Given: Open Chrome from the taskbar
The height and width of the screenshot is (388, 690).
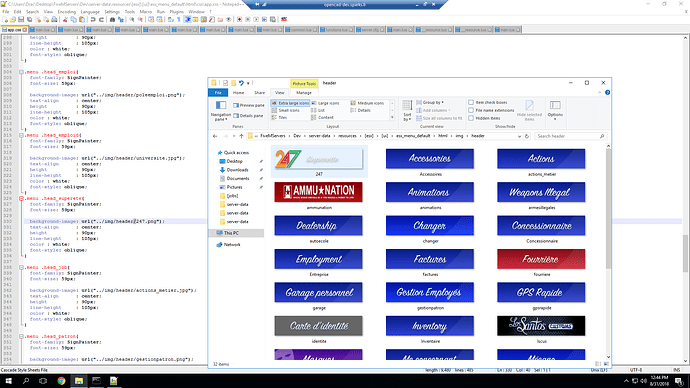Looking at the screenshot, I should click(x=61, y=381).
